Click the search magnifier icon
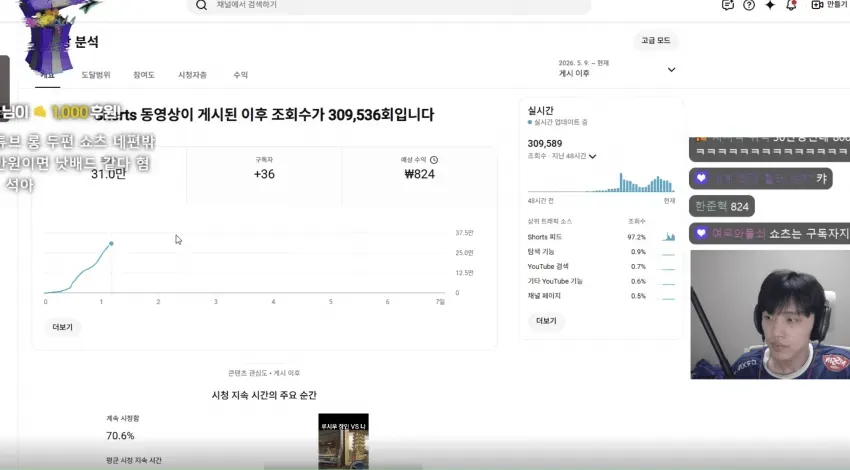 click(x=201, y=5)
